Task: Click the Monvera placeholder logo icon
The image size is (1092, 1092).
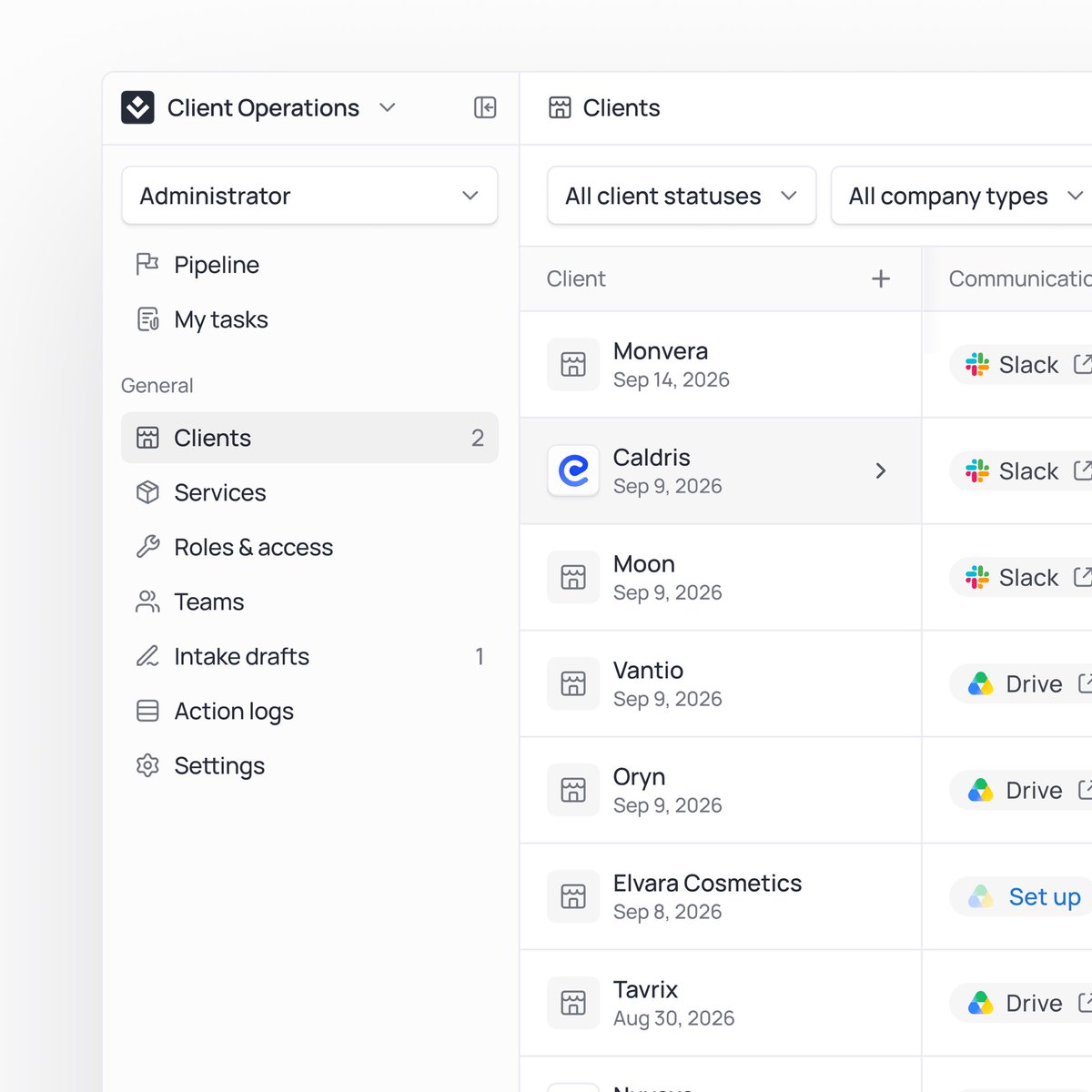Action: click(573, 364)
